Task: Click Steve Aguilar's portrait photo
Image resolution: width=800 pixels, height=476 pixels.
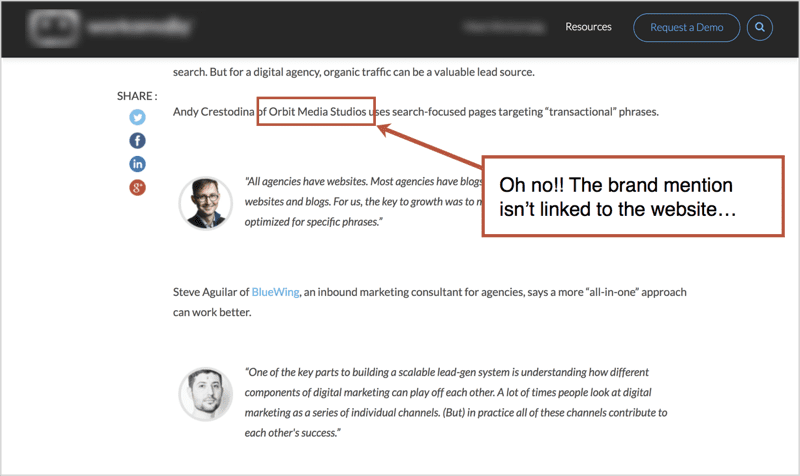Action: click(206, 394)
